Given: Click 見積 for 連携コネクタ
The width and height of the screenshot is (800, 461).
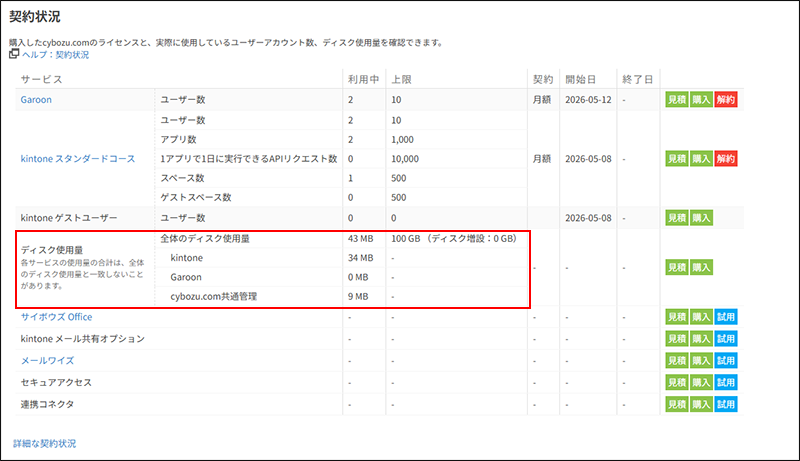Looking at the screenshot, I should tap(677, 405).
